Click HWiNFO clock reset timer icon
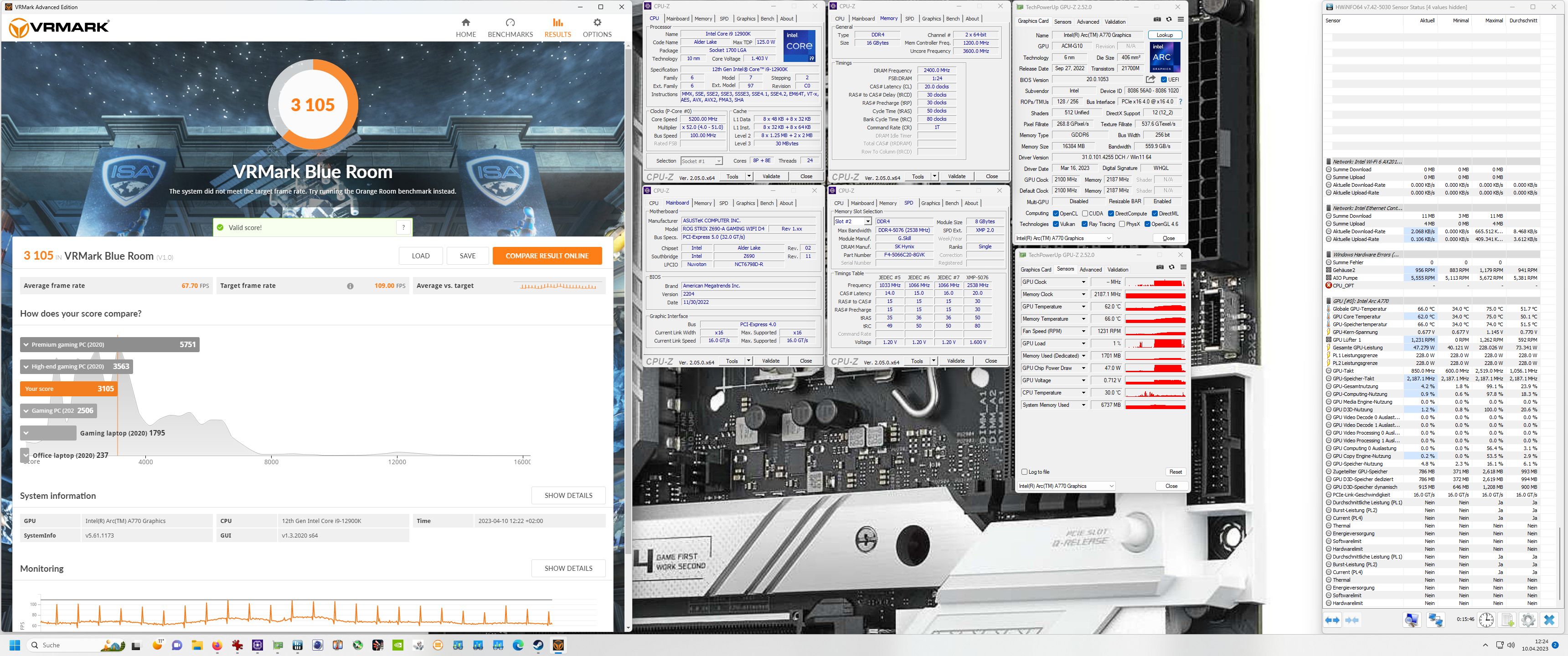 pos(1486,620)
